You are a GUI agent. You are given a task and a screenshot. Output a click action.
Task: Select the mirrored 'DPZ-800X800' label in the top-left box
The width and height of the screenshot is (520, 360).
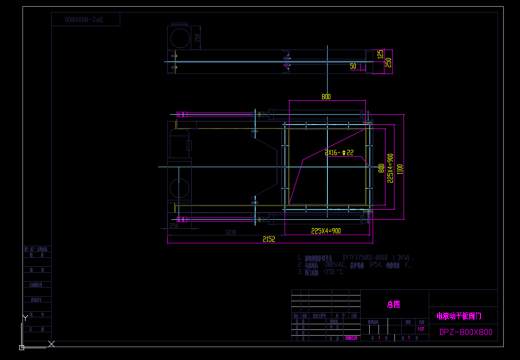tap(84, 20)
